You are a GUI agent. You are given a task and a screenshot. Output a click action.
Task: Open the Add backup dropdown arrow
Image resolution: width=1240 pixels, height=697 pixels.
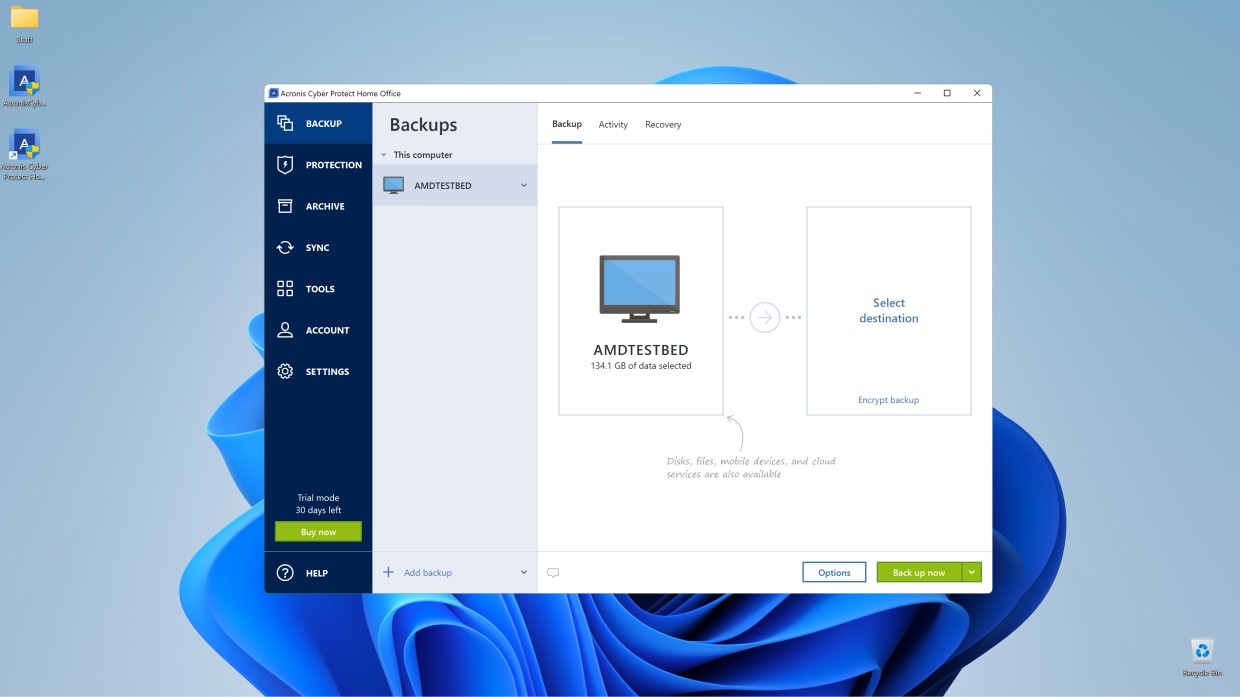click(x=523, y=573)
